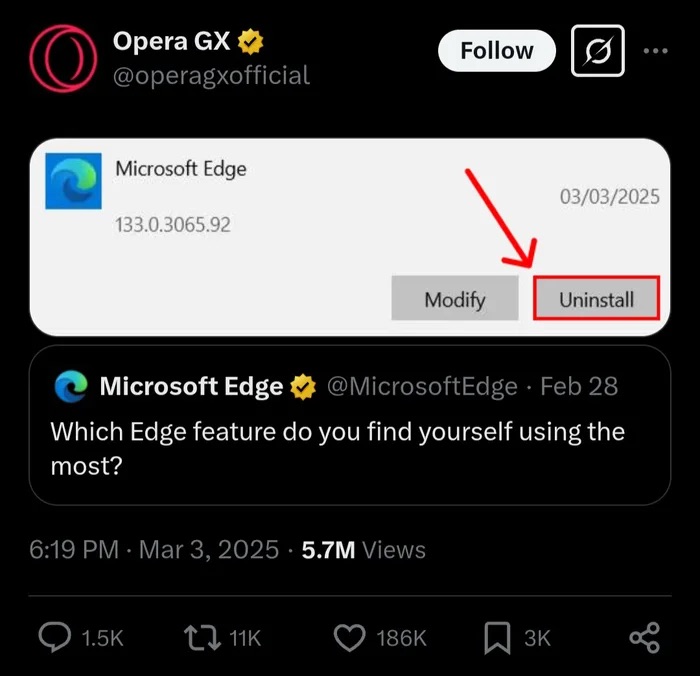The image size is (700, 676).
Task: Open the @MicrosoftEdge handle link
Action: [422, 387]
